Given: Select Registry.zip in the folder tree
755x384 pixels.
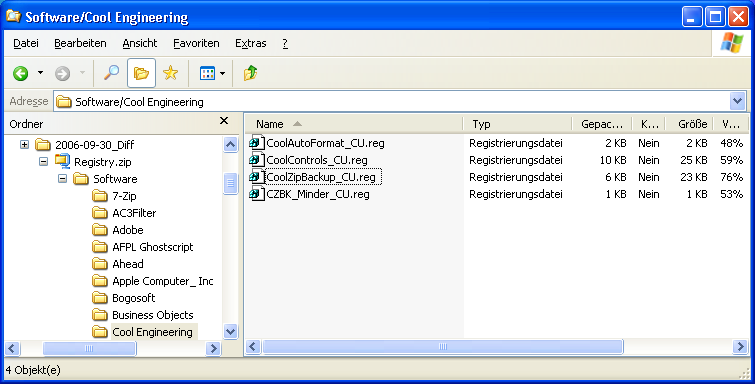Looking at the screenshot, I should tap(103, 162).
